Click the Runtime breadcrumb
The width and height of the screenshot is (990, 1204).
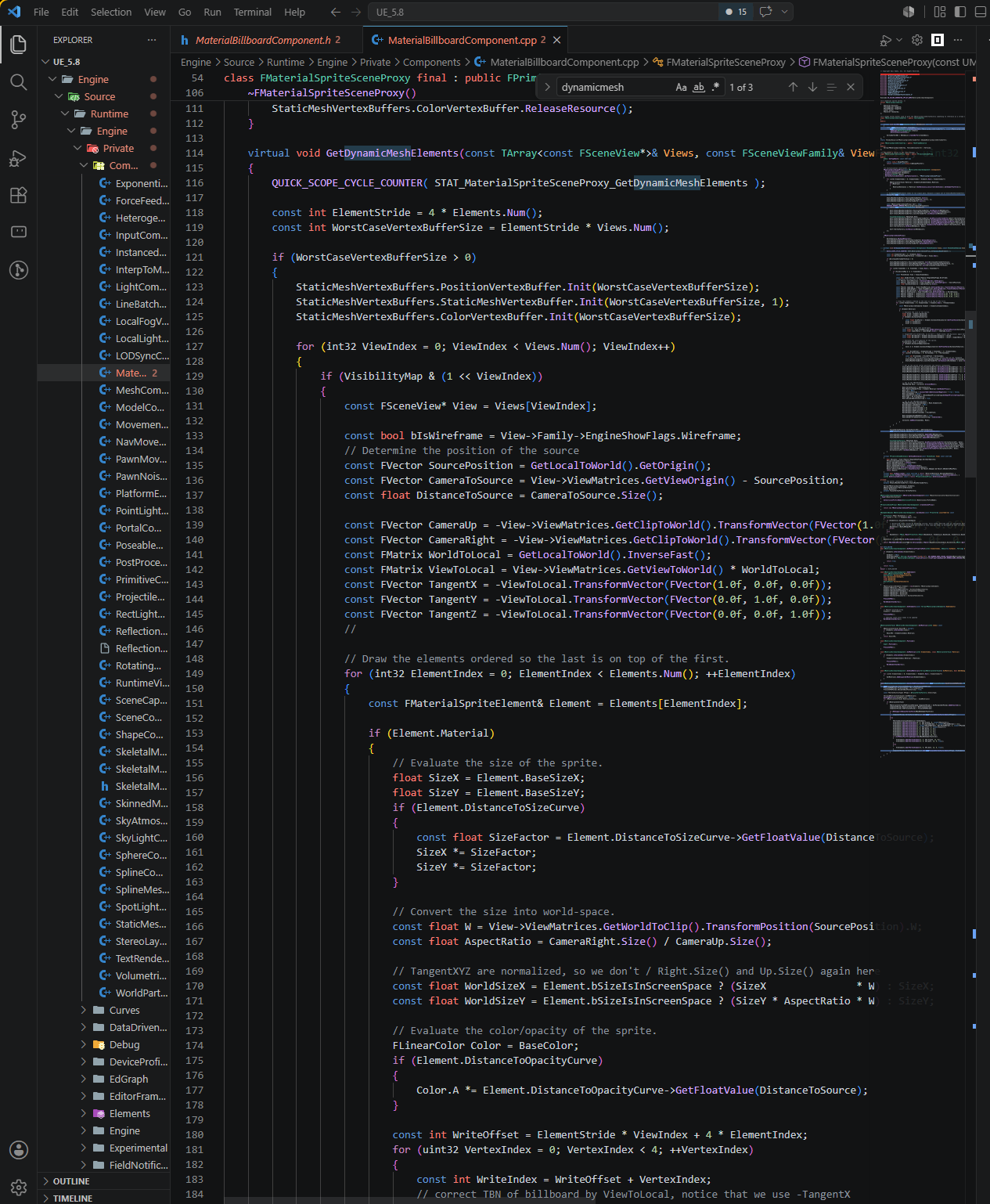click(x=286, y=62)
